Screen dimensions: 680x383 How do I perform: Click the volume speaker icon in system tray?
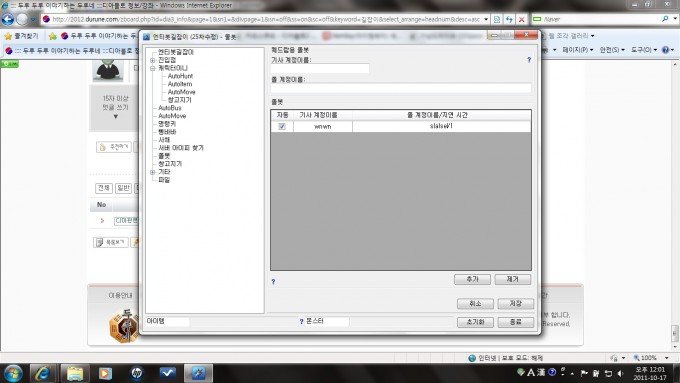click(621, 373)
